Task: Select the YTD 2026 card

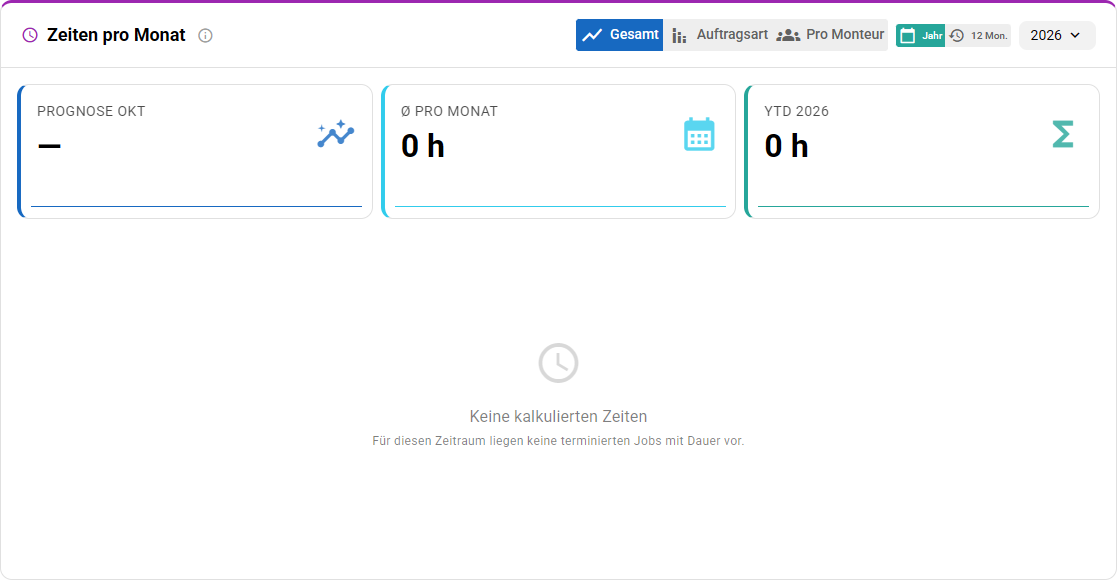Action: click(922, 152)
